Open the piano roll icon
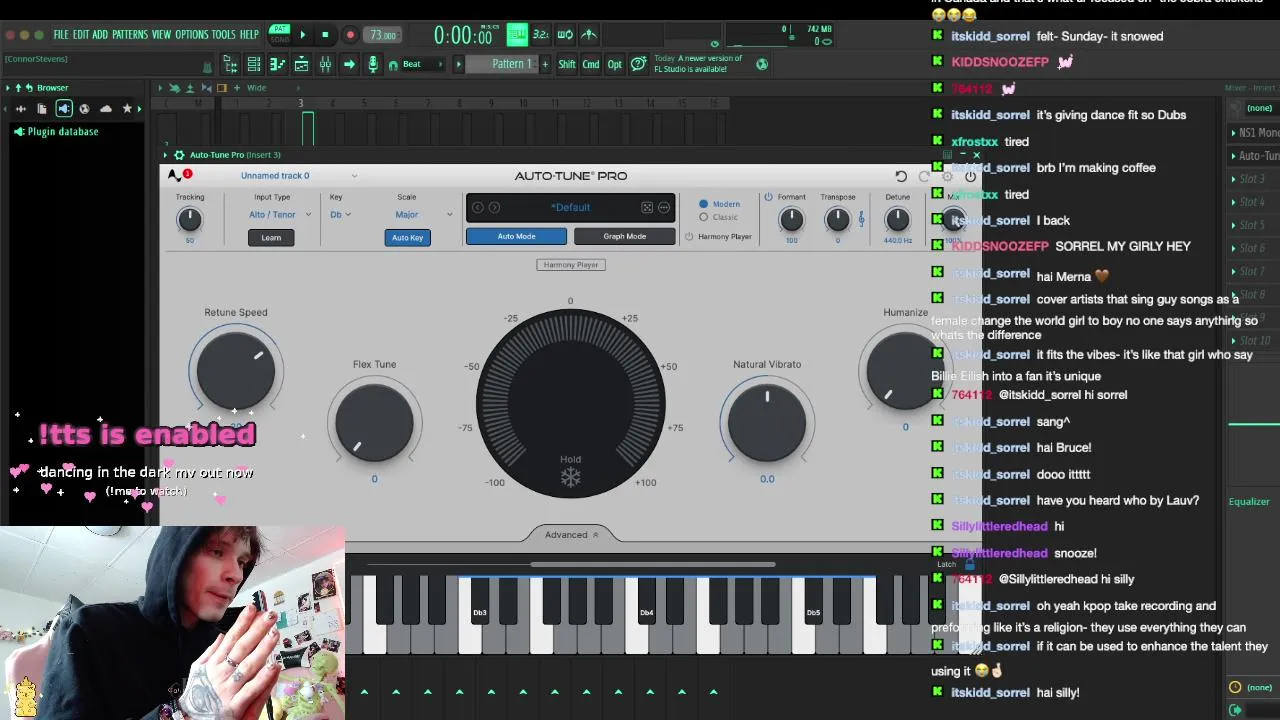Screen dimensions: 1280x720 [x=278, y=64]
